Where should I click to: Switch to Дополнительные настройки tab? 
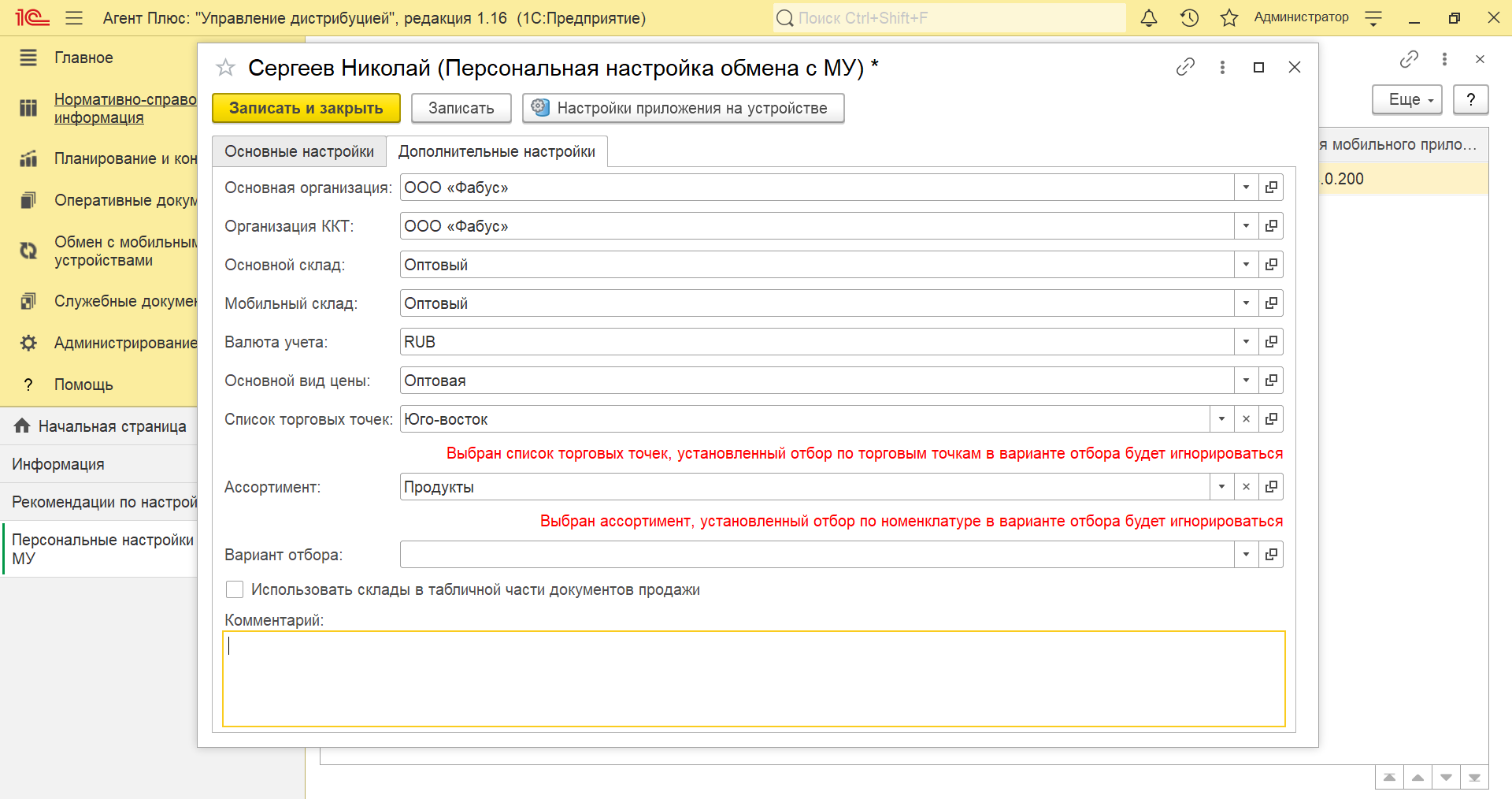click(x=497, y=151)
